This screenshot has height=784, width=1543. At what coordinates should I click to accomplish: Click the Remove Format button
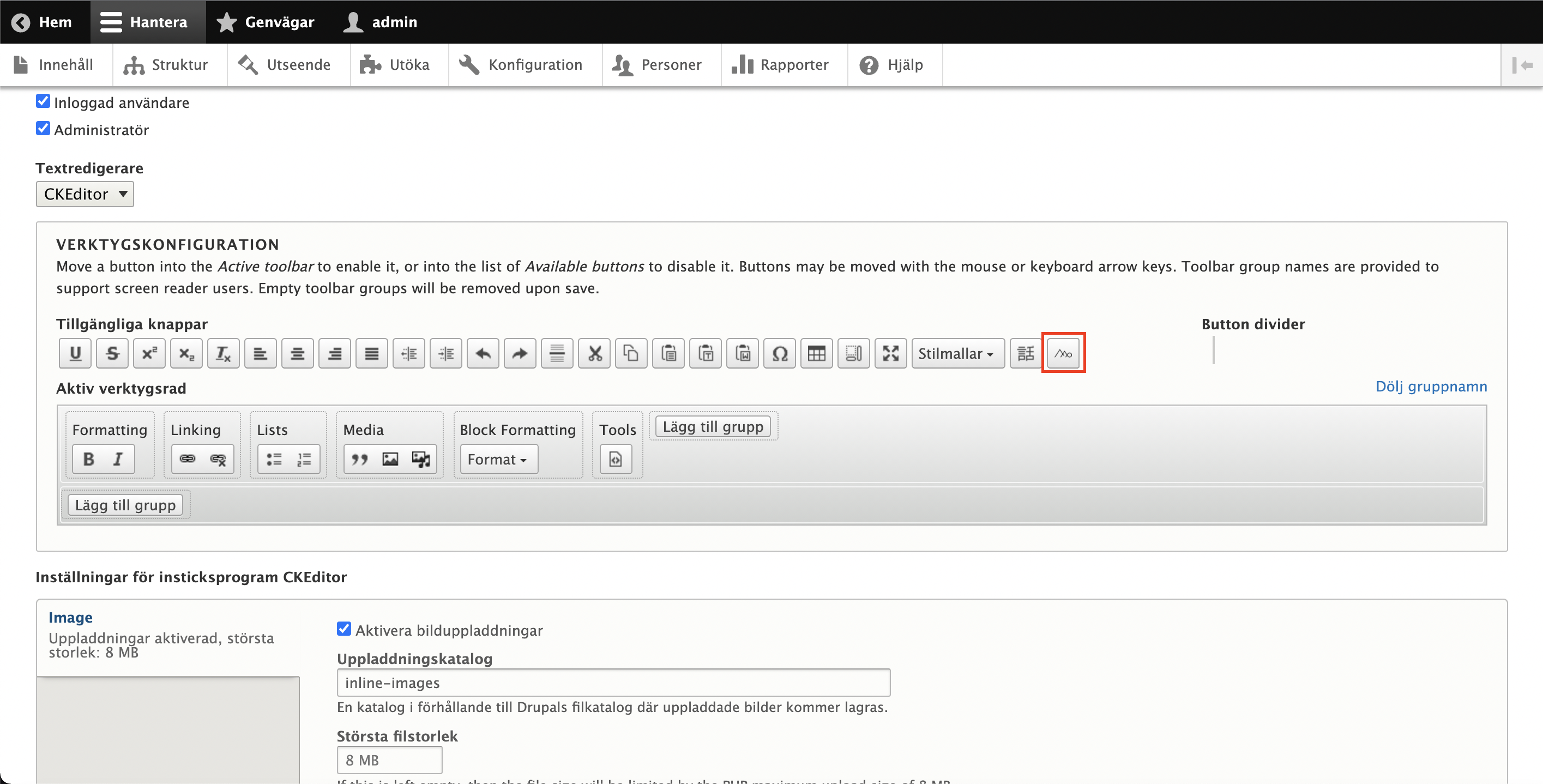click(223, 353)
